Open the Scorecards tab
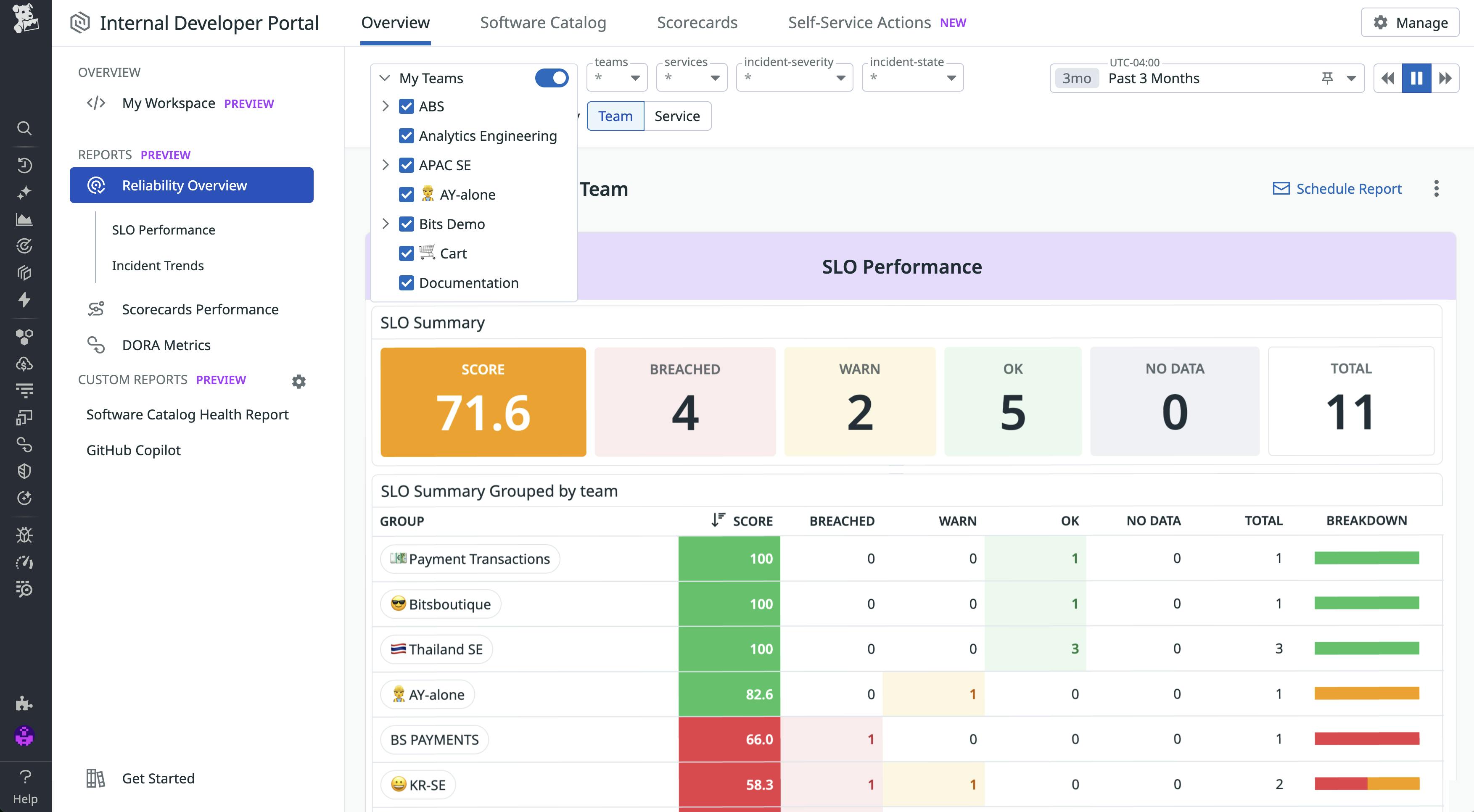Image resolution: width=1474 pixels, height=812 pixels. click(x=697, y=23)
